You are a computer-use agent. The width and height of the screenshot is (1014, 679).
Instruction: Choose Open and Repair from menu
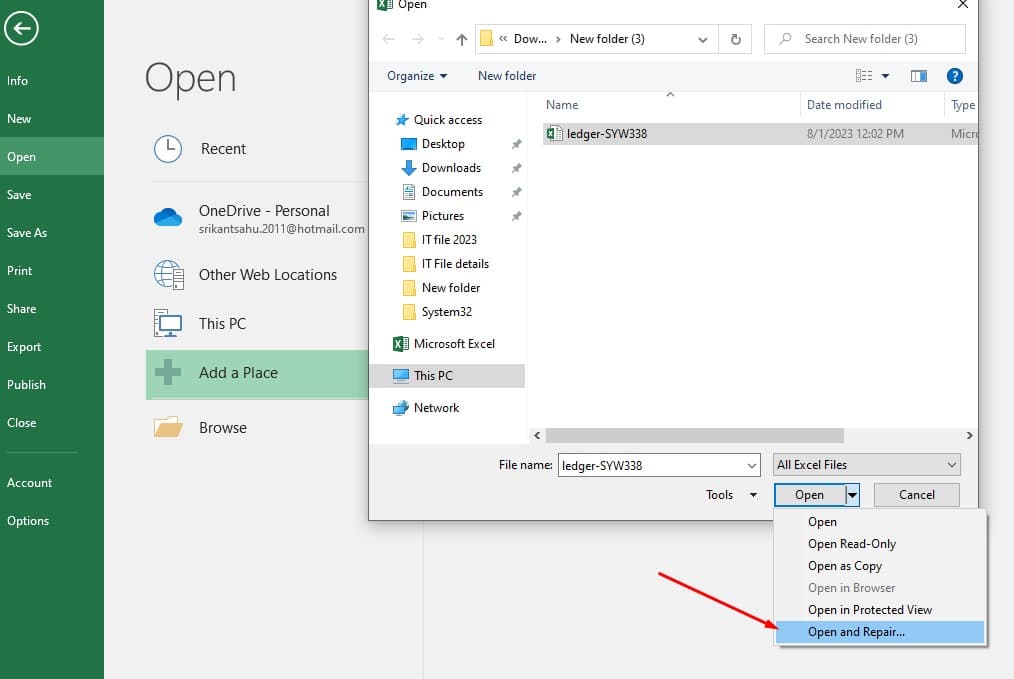pos(856,632)
